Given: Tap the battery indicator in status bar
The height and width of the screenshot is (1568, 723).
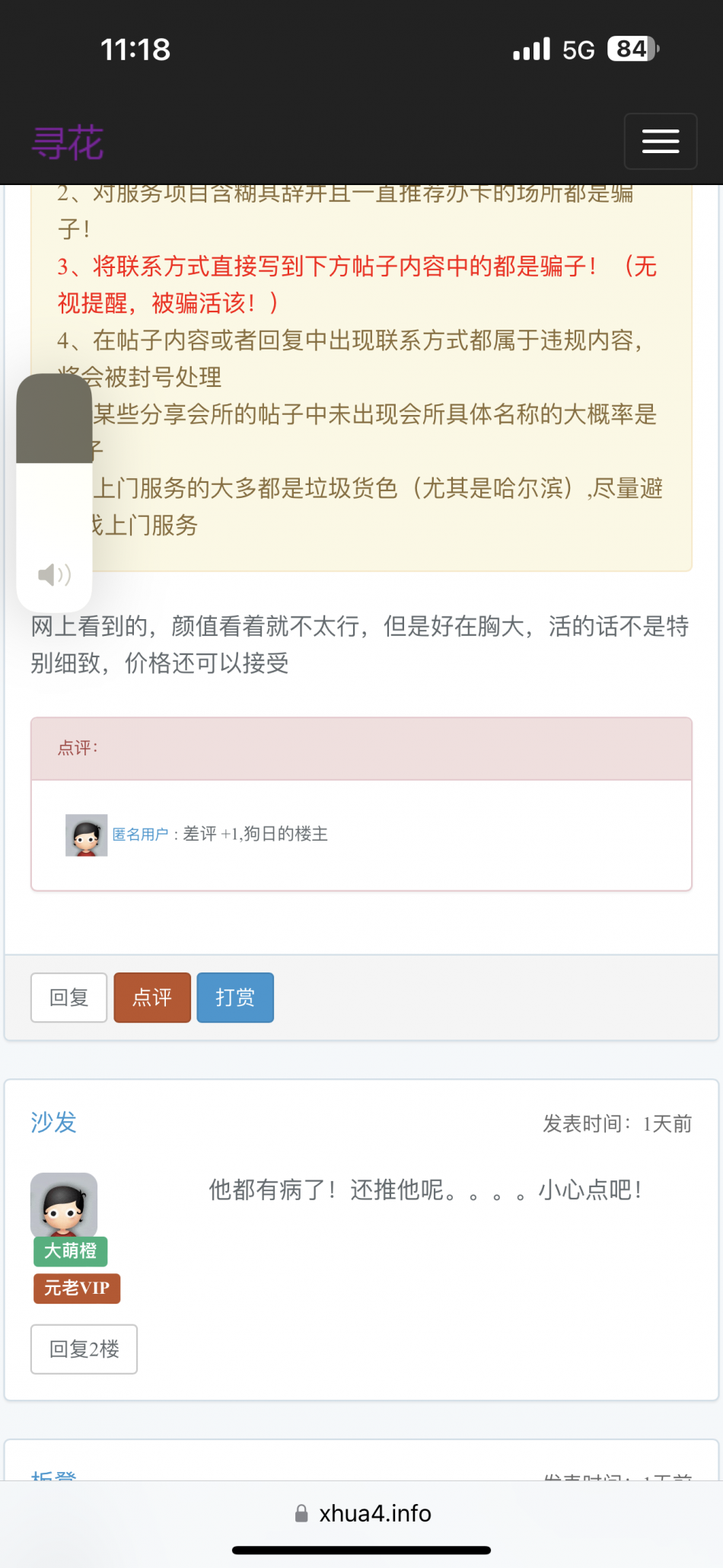Looking at the screenshot, I should (633, 49).
